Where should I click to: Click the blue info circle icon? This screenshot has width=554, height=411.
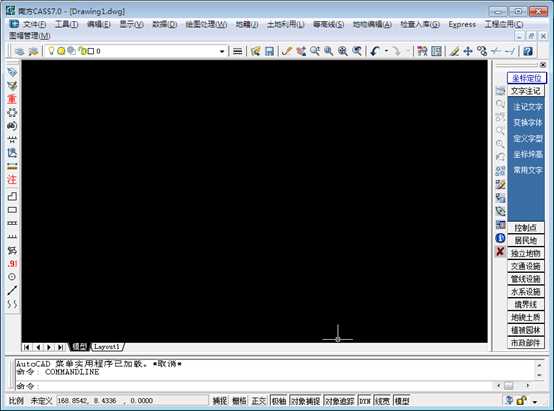click(x=500, y=238)
